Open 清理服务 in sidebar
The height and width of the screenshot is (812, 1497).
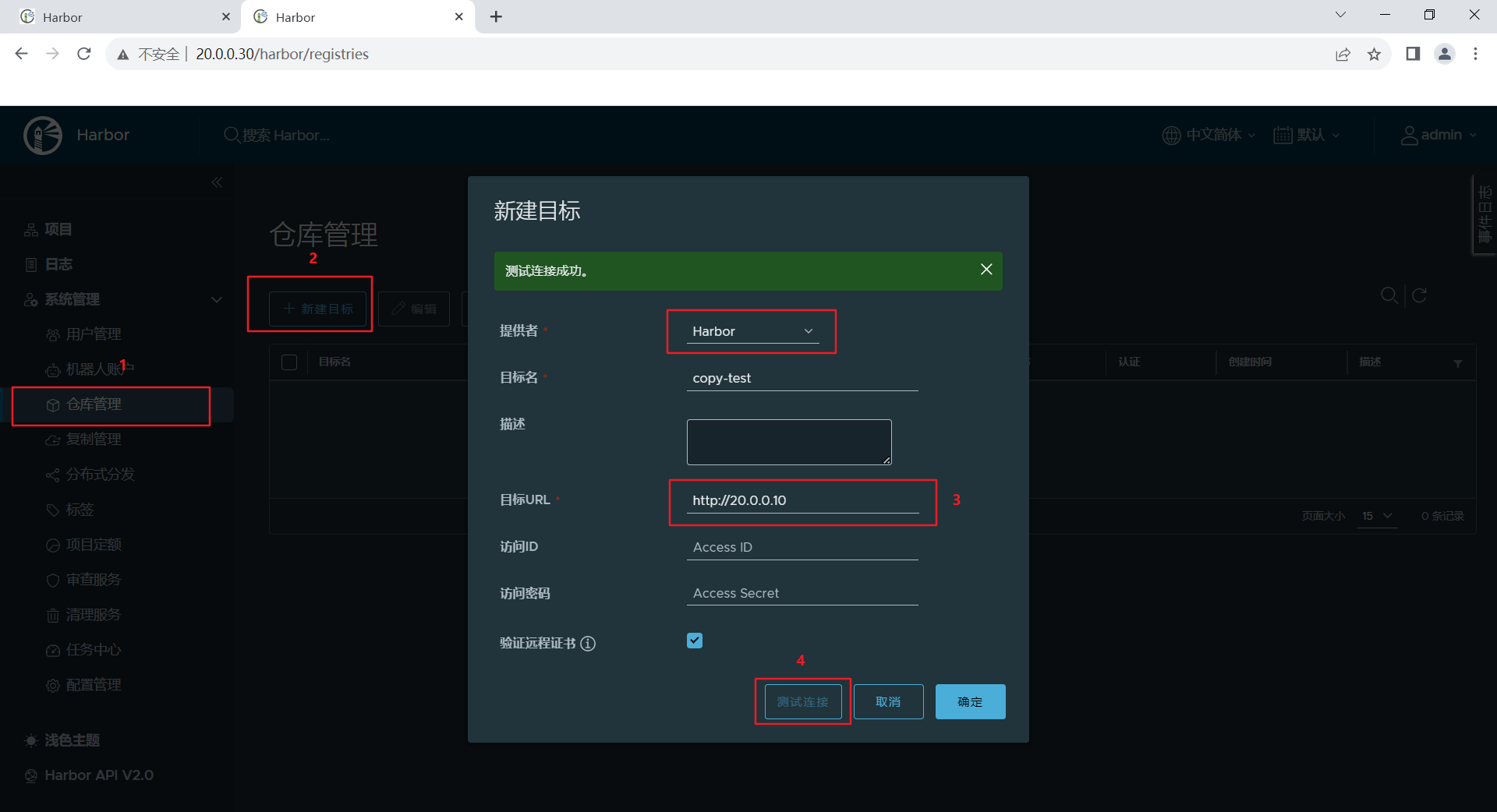click(94, 615)
